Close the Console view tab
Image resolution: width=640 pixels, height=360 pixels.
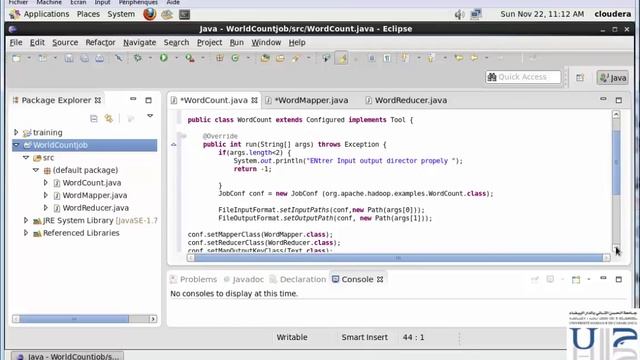click(x=380, y=280)
